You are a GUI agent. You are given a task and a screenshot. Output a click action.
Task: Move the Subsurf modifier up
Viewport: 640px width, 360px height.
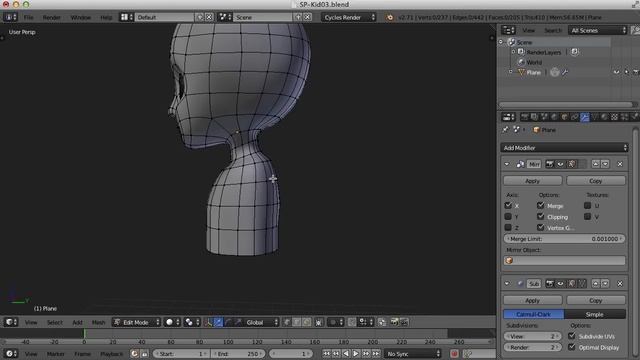[x=596, y=283]
